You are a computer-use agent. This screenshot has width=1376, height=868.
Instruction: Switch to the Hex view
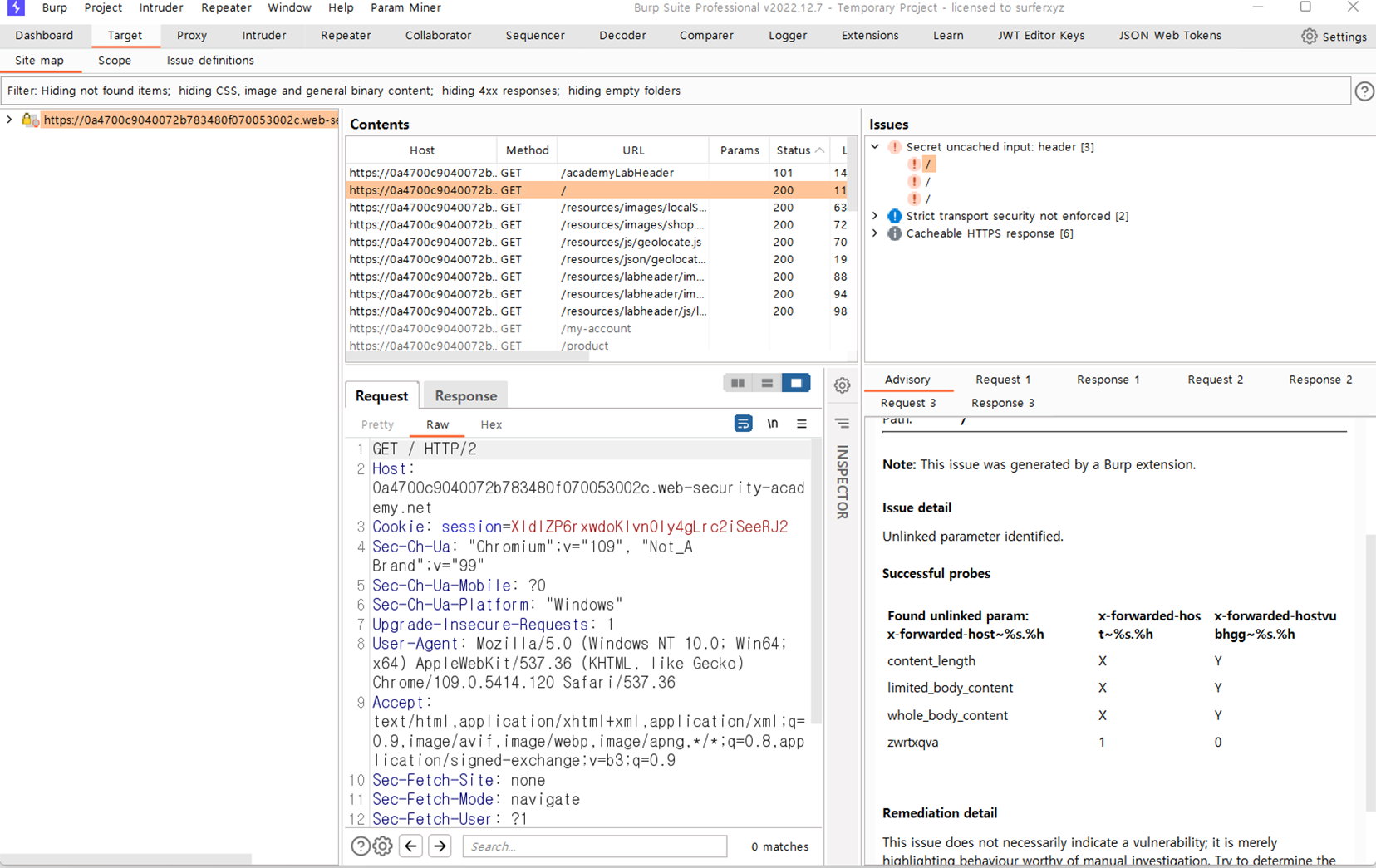[x=491, y=424]
